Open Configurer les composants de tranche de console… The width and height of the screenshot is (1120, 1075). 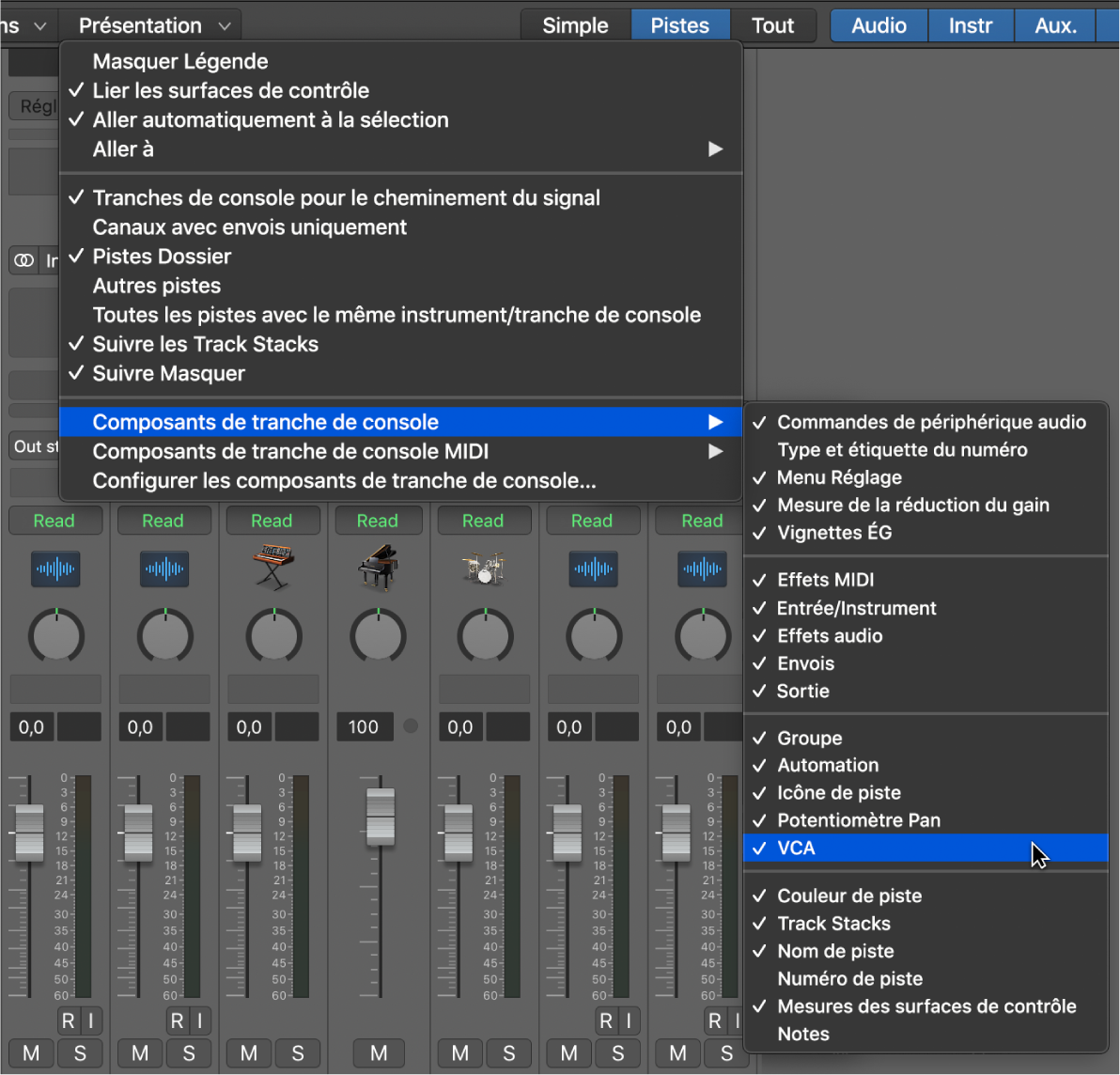coord(400,481)
